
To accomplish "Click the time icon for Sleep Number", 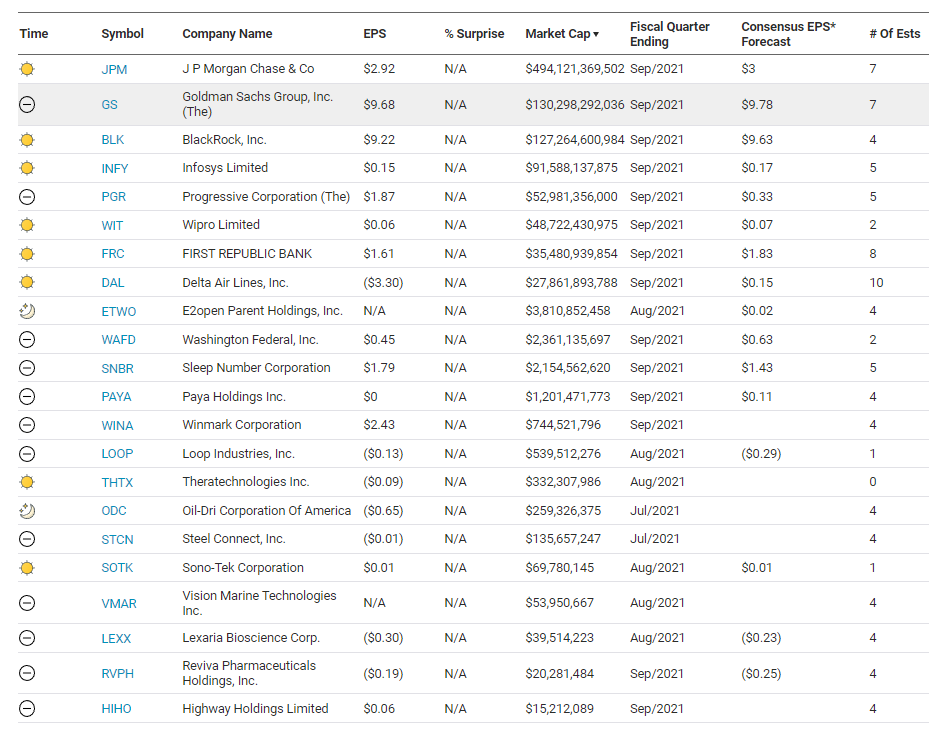I will point(27,368).
